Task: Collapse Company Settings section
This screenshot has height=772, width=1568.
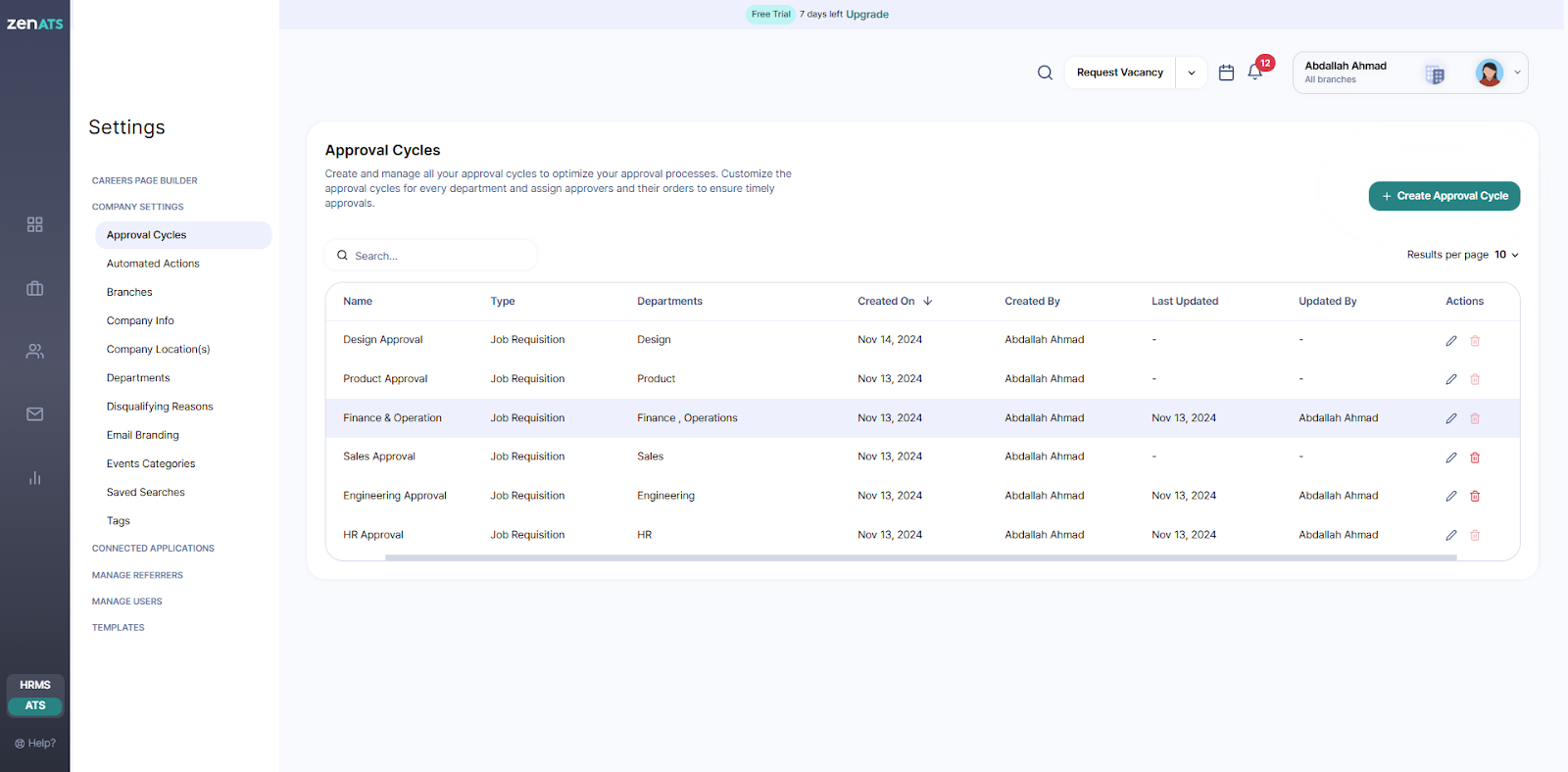Action: pos(138,207)
